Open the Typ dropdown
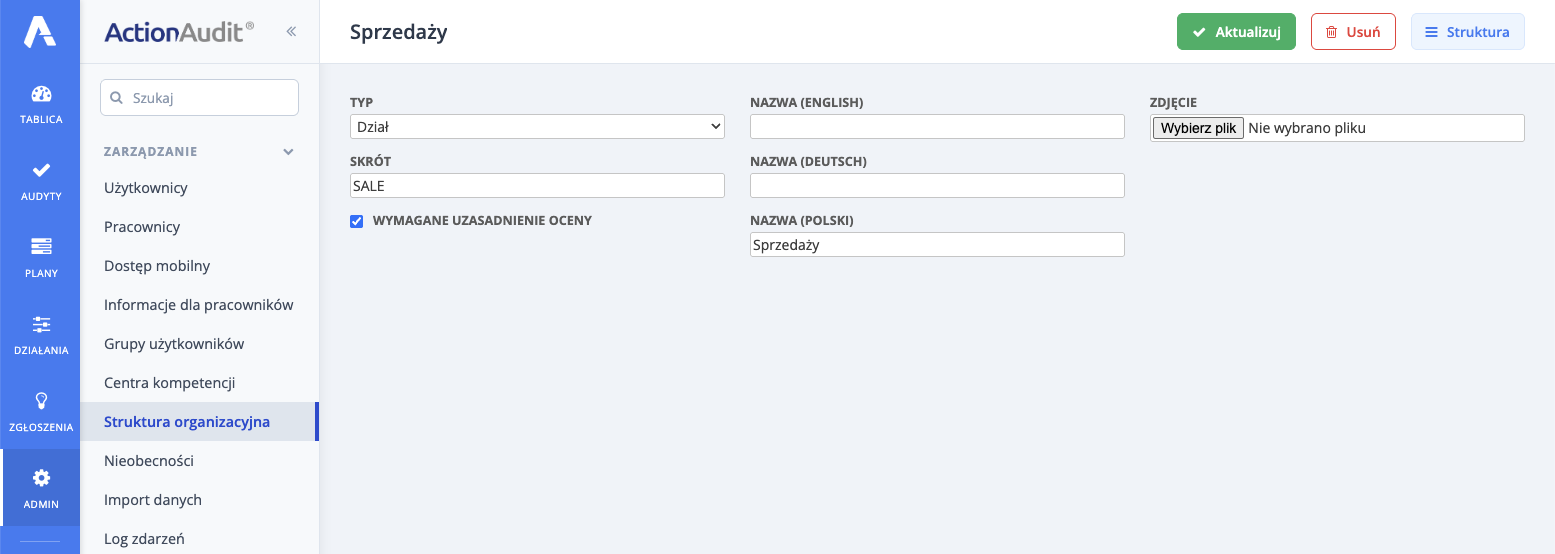This screenshot has width=1555, height=554. [537, 126]
